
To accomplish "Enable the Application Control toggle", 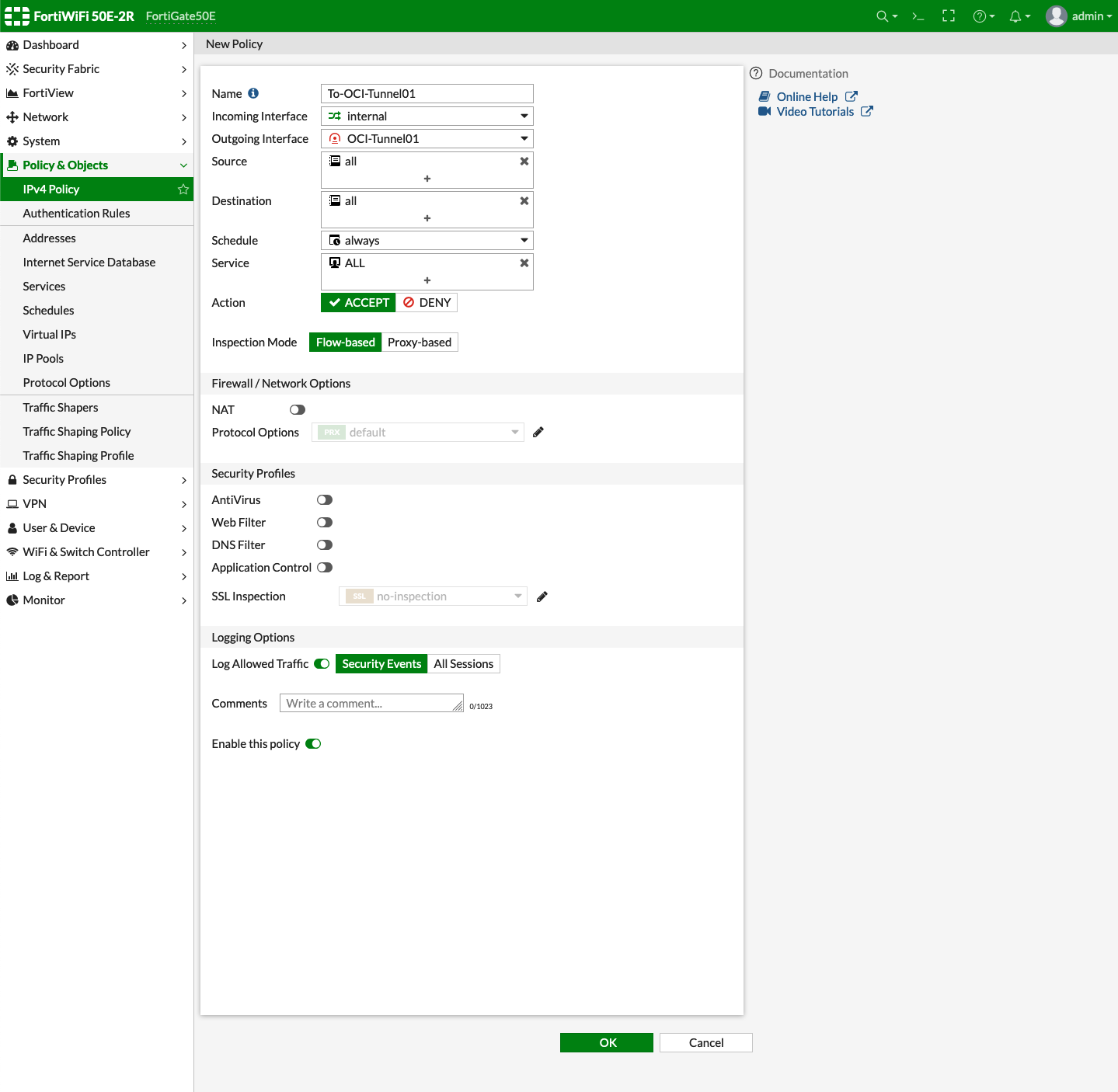I will 325,568.
